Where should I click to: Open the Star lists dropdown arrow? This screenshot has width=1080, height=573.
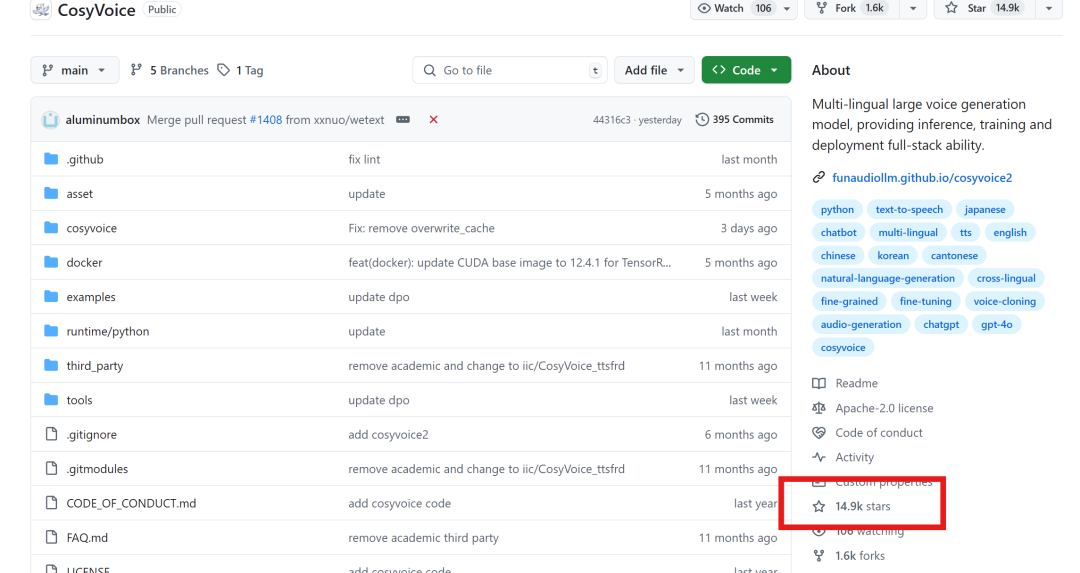point(1048,8)
